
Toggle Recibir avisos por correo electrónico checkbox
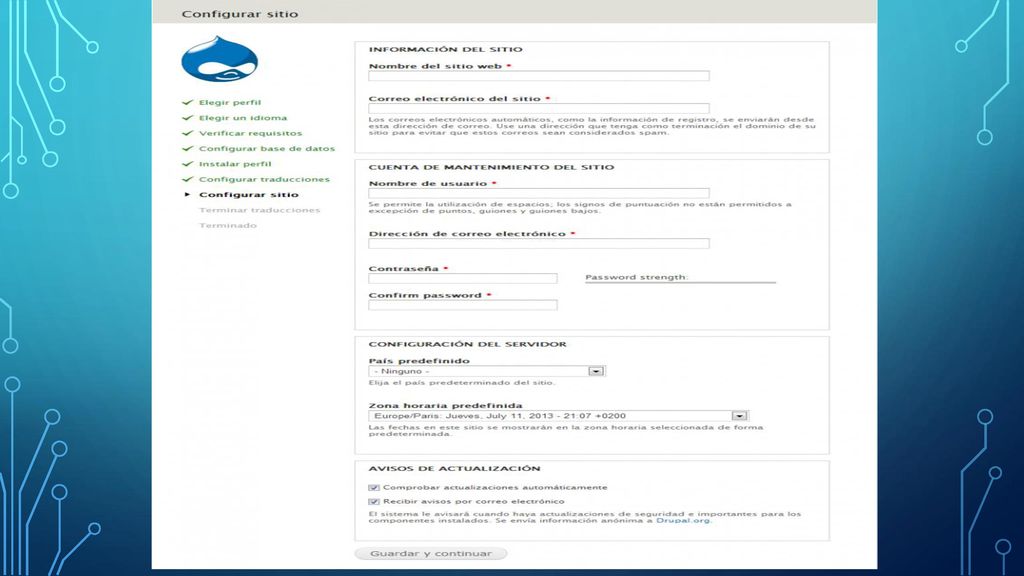click(x=374, y=502)
